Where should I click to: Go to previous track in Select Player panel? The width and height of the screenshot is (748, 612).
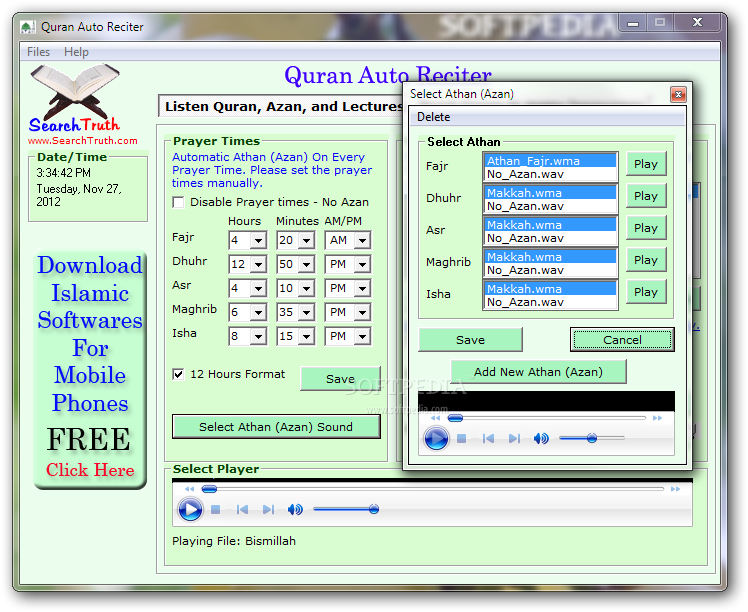click(242, 510)
